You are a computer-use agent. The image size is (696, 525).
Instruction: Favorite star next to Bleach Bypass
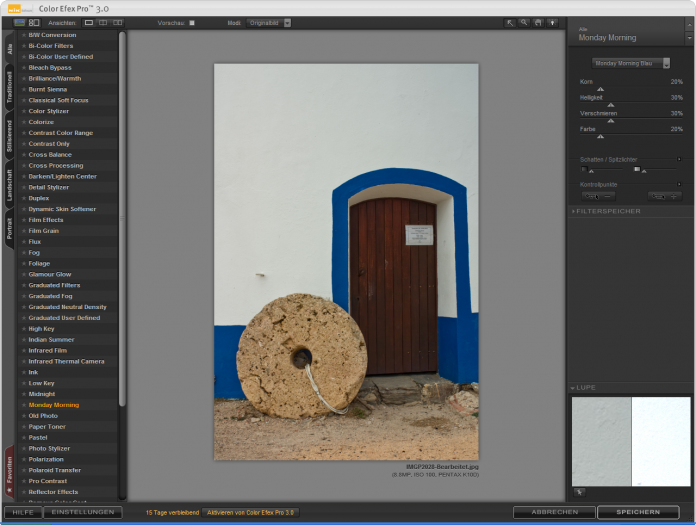pyautogui.click(x=24, y=68)
